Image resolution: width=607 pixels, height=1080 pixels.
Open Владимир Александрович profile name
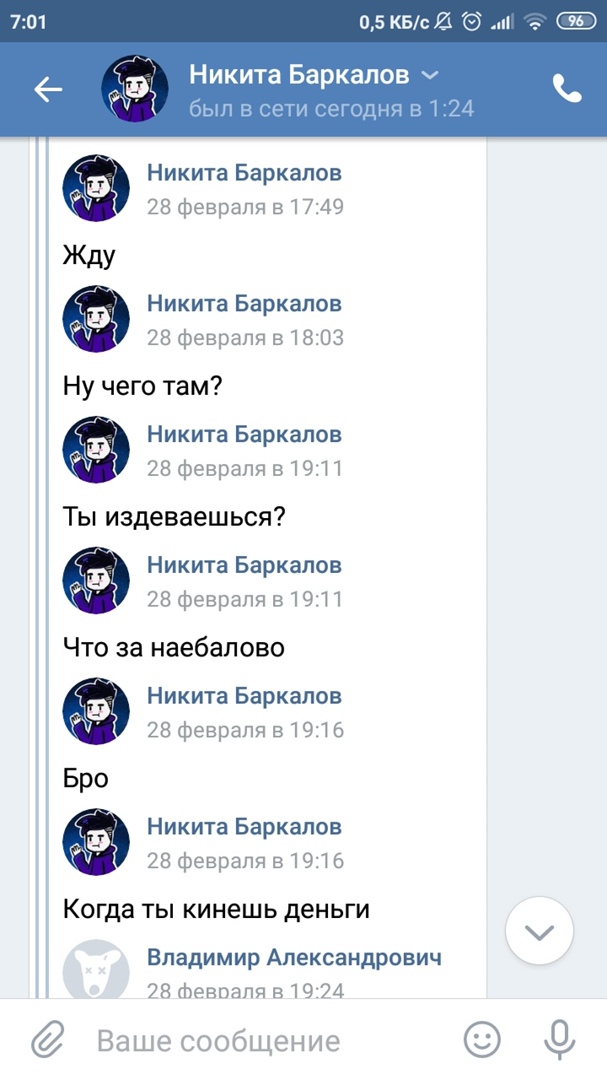coord(294,957)
